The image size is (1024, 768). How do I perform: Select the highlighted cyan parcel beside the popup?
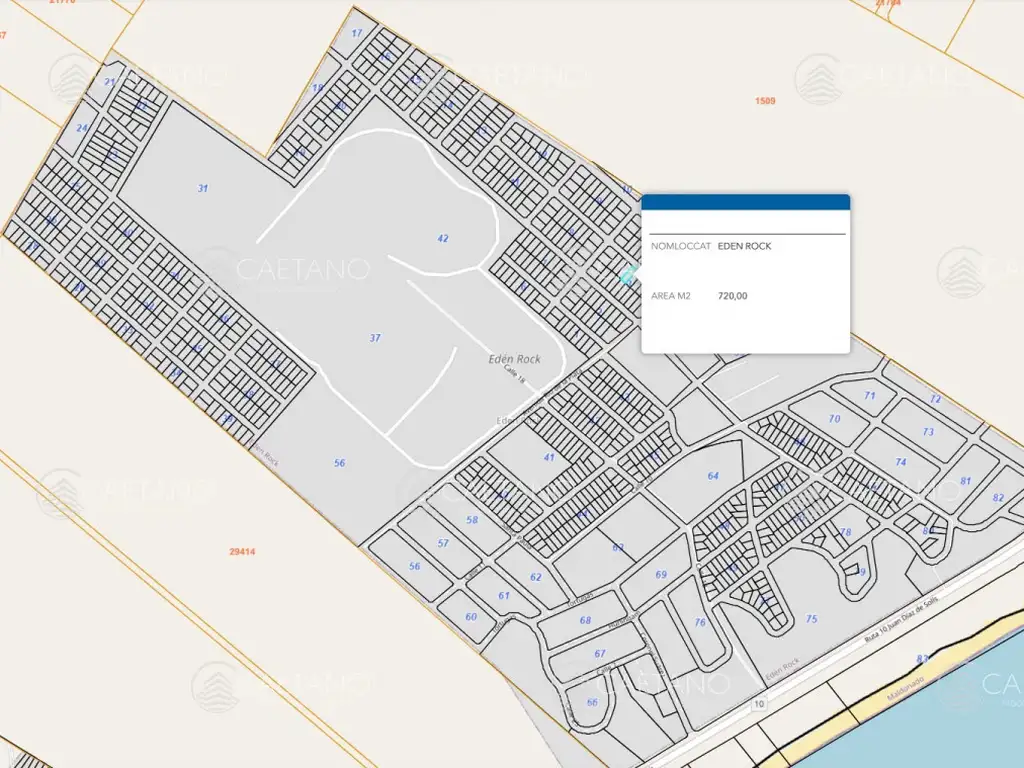coord(628,275)
